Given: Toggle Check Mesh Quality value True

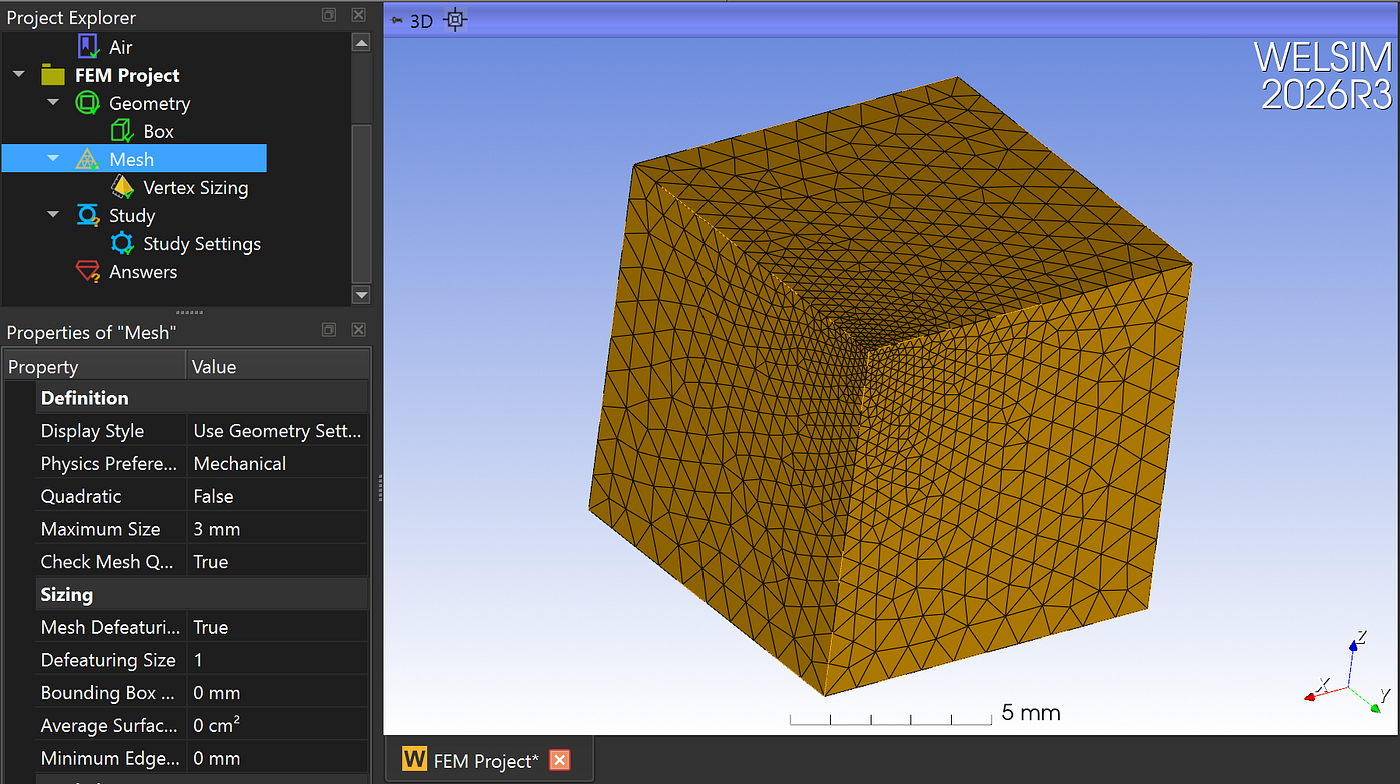Looking at the screenshot, I should click(x=278, y=562).
